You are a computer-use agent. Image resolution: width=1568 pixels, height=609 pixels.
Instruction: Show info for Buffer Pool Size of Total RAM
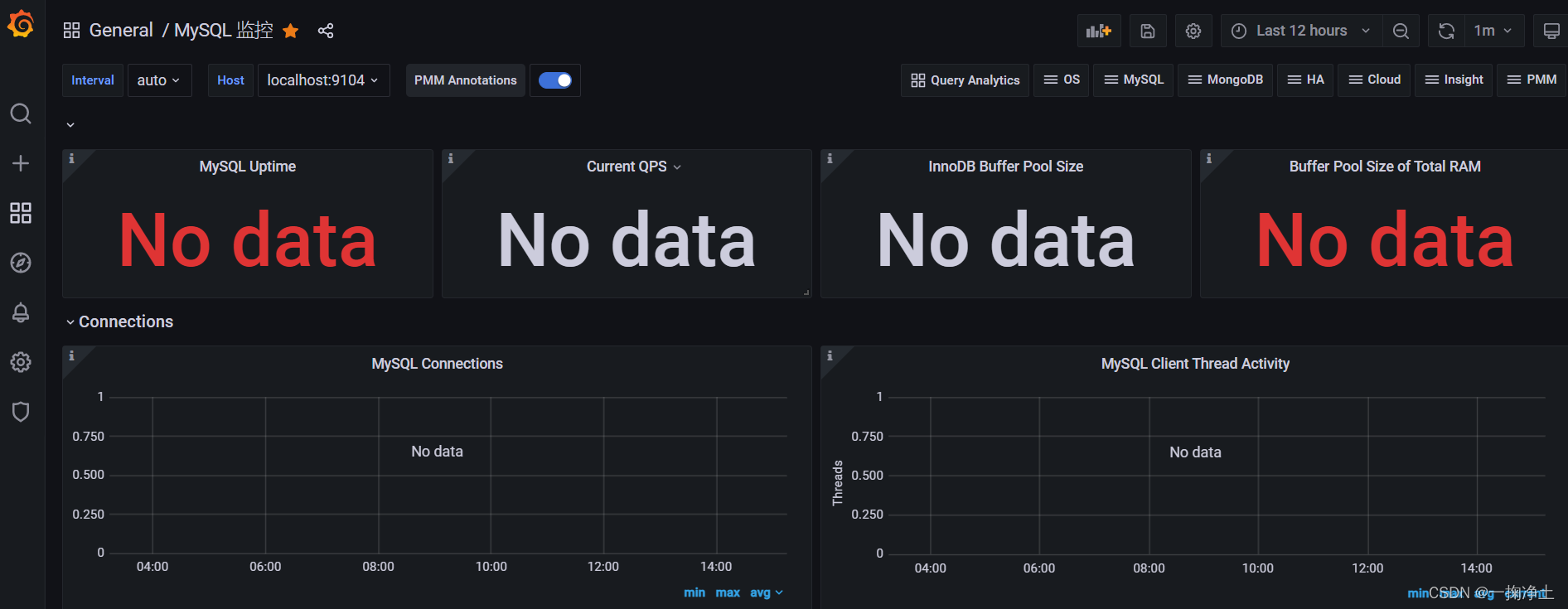(1209, 158)
